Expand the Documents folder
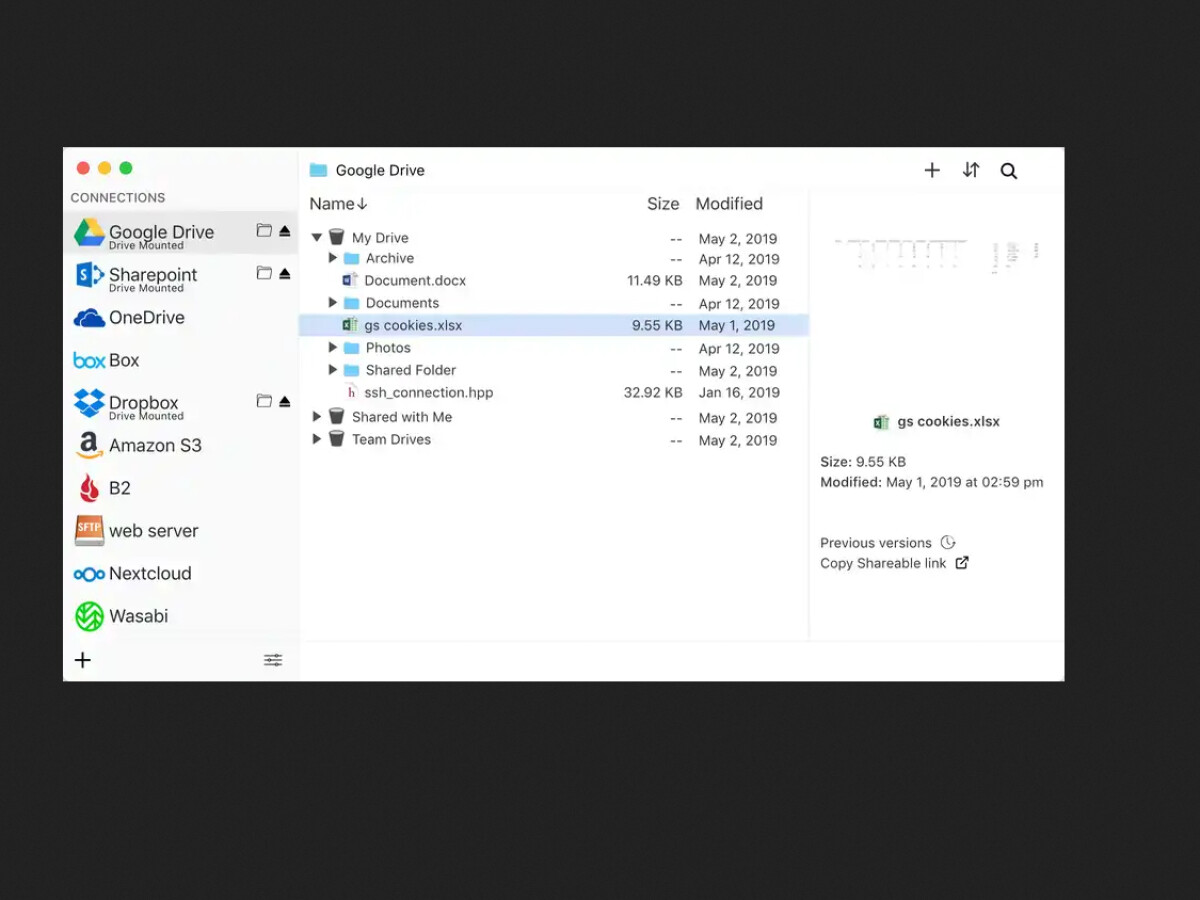Image resolution: width=1200 pixels, height=900 pixels. pyautogui.click(x=333, y=302)
